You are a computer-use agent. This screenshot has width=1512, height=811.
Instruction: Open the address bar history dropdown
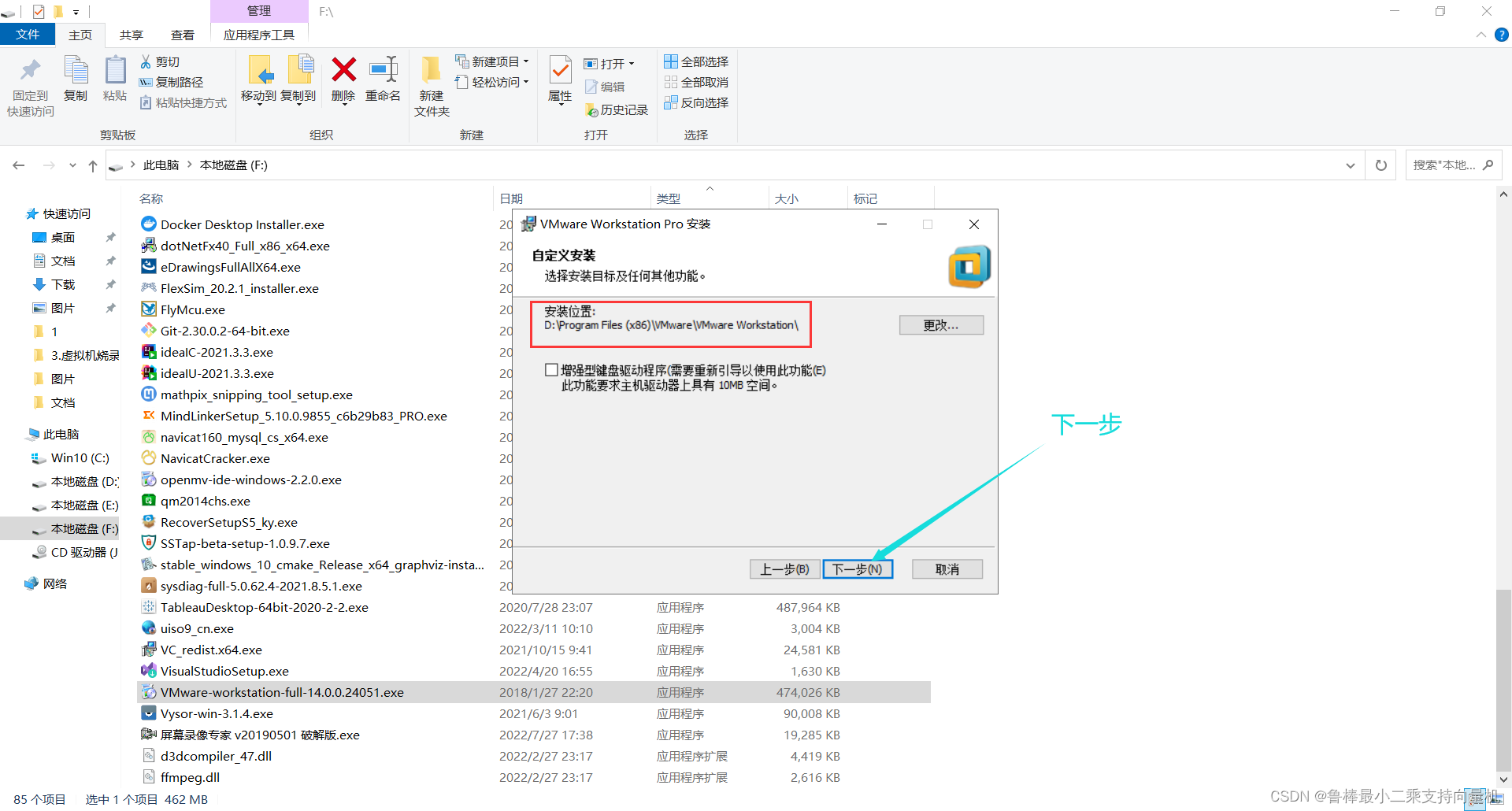click(x=1350, y=165)
